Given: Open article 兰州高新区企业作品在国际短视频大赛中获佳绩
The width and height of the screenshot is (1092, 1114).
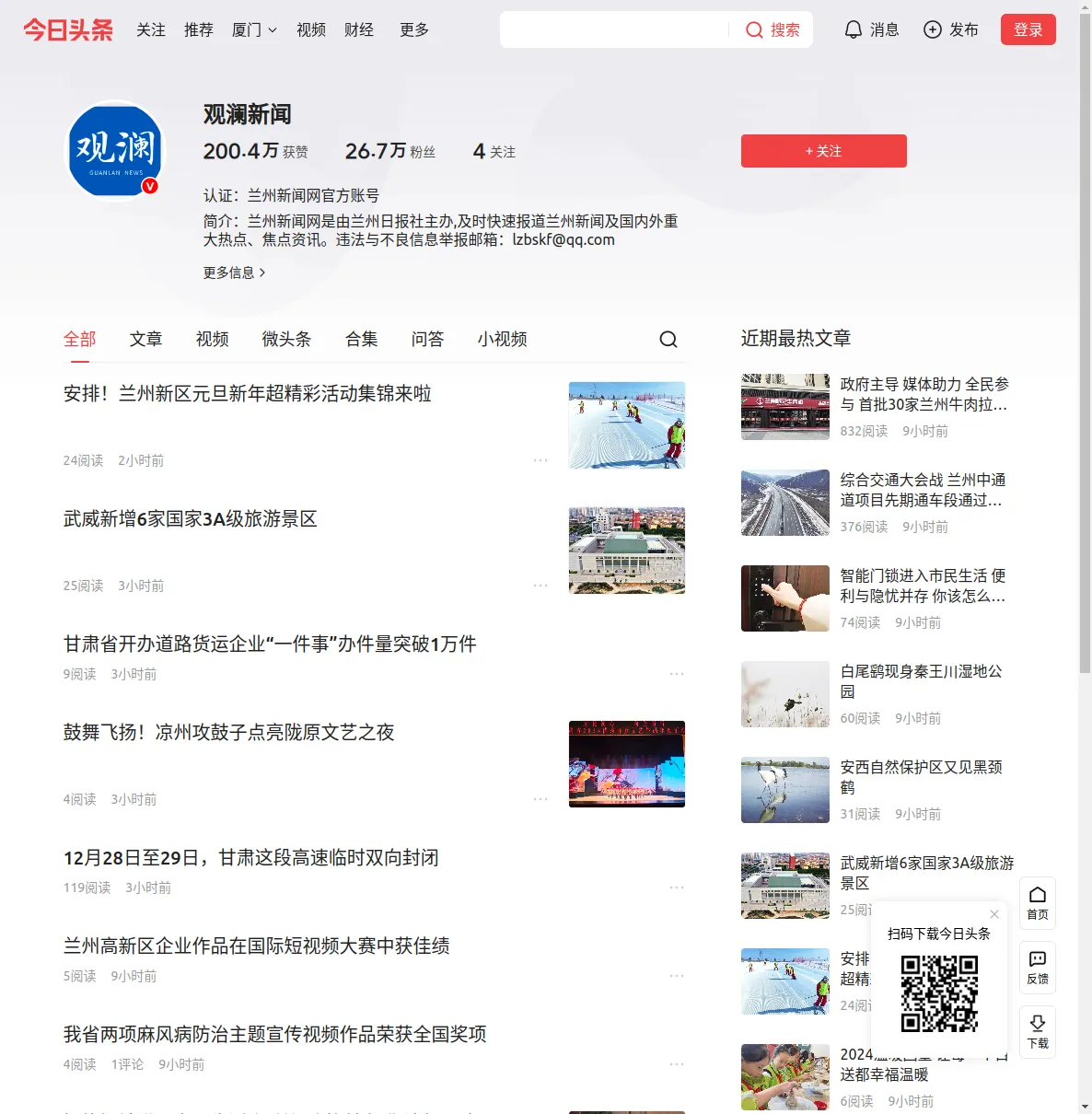Looking at the screenshot, I should coord(257,946).
